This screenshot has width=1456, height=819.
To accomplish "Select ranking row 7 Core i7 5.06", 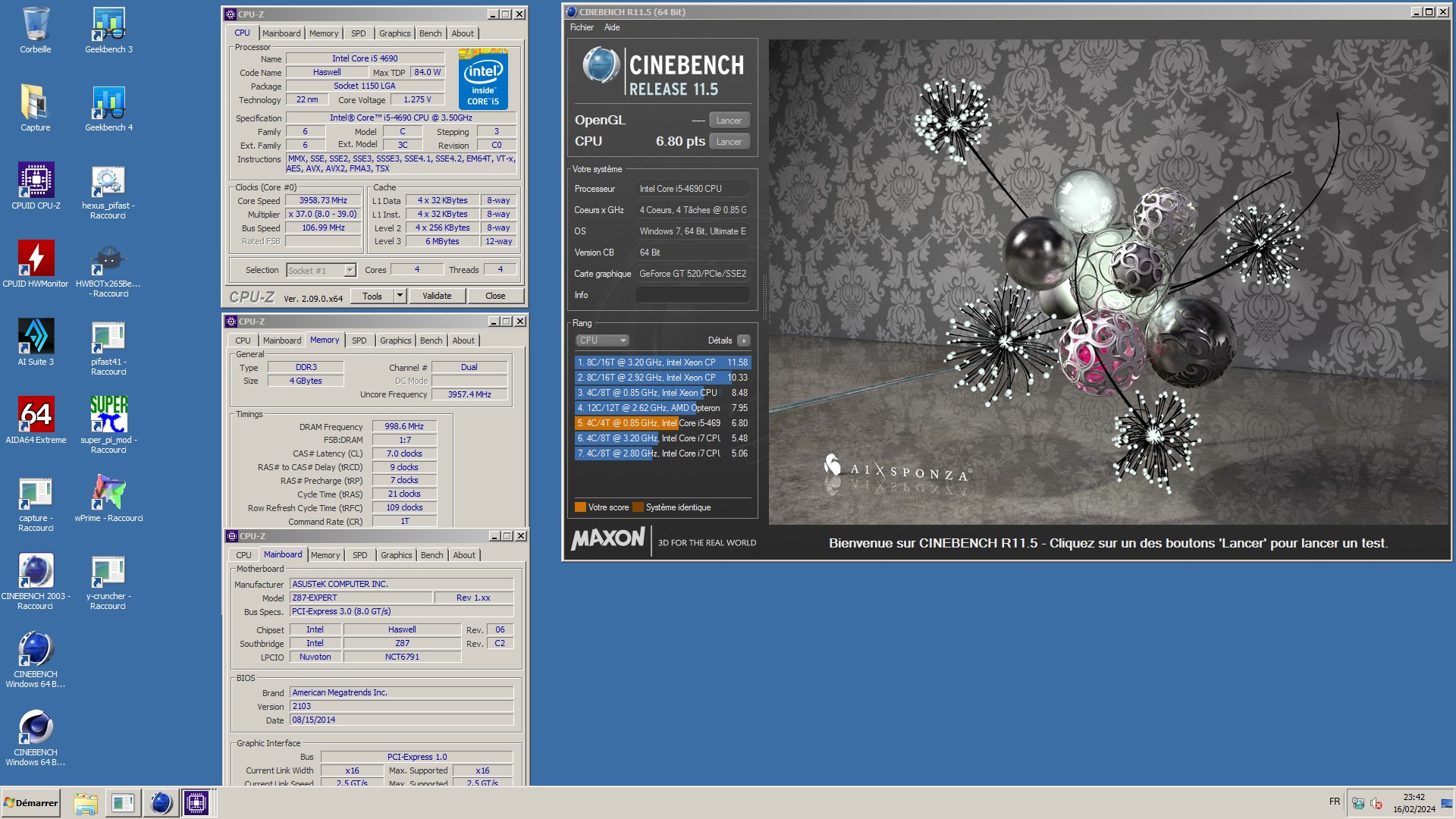I will click(x=663, y=453).
